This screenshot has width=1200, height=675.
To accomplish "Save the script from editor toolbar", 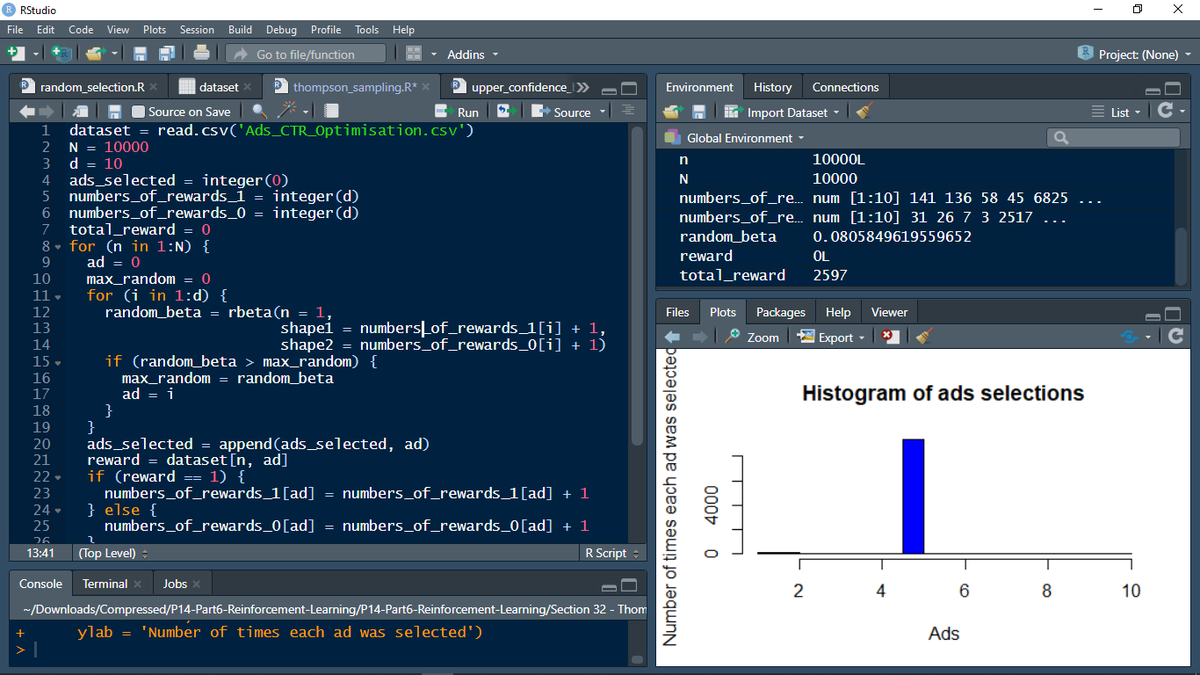I will (115, 112).
